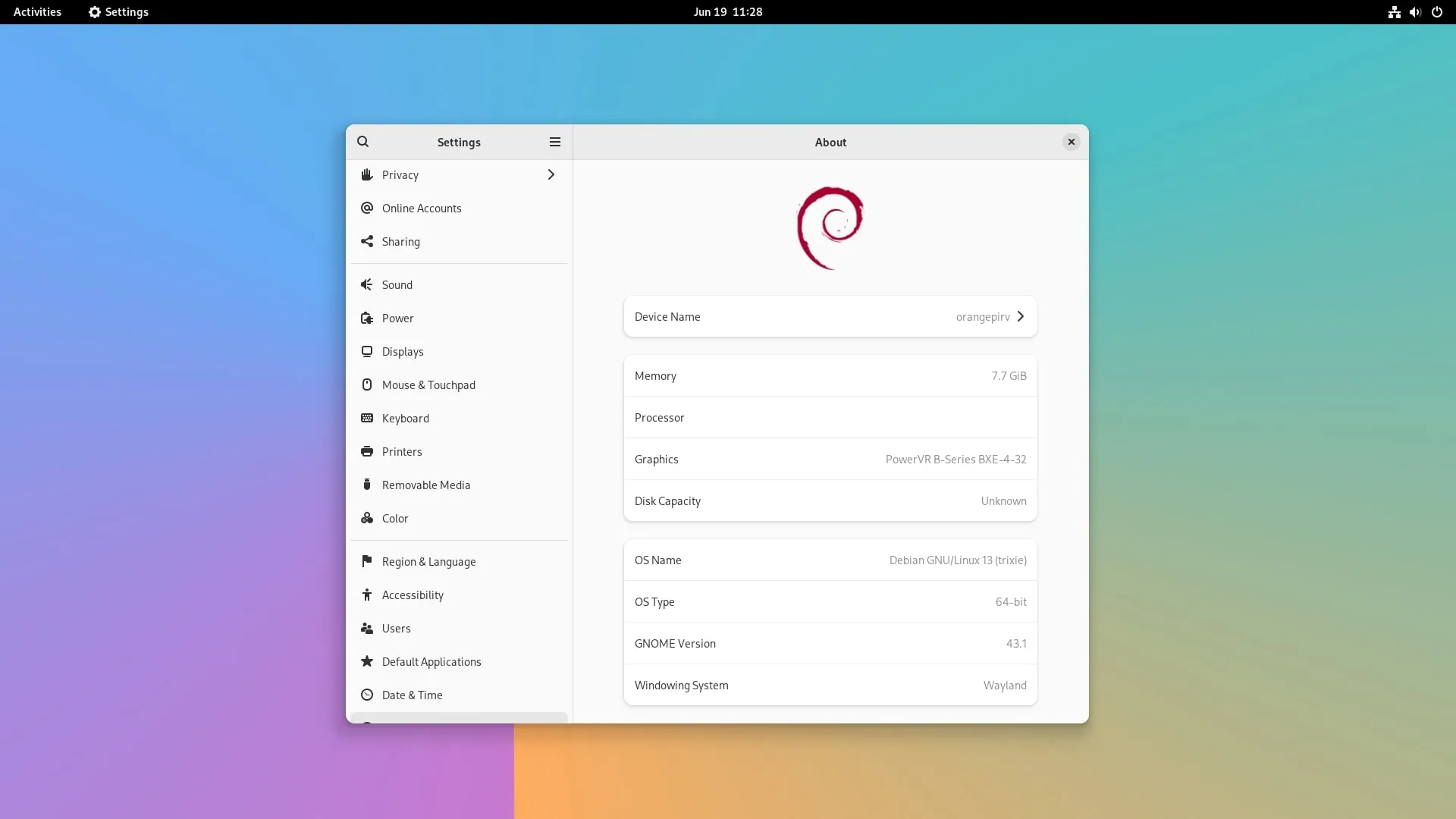Click the Device Name row chevron

tap(1021, 316)
